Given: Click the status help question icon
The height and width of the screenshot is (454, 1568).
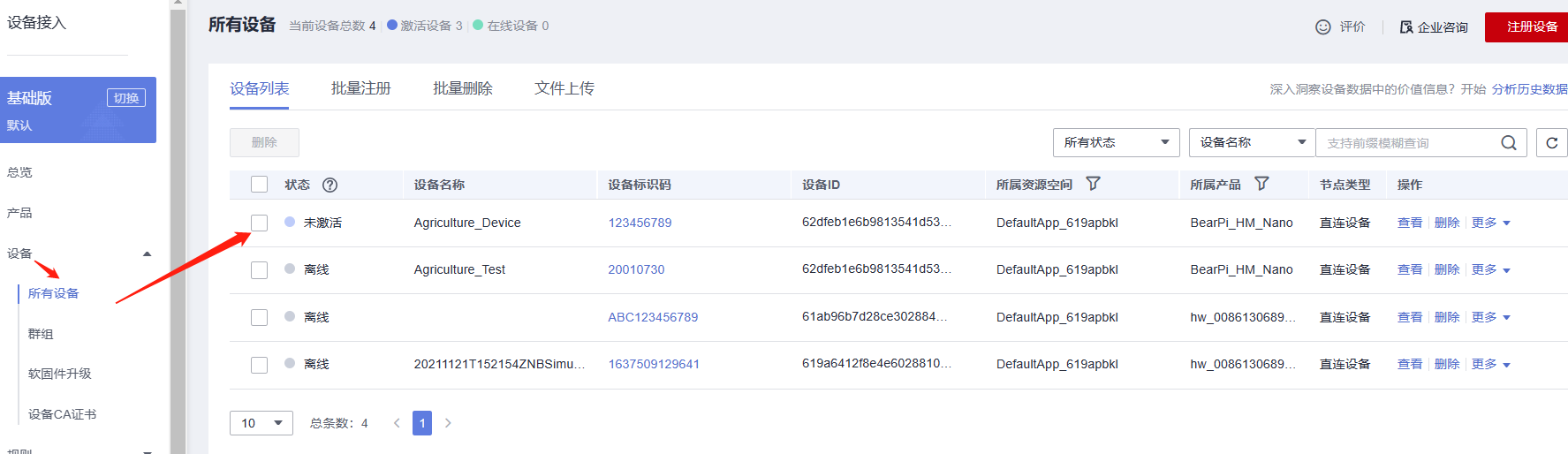Looking at the screenshot, I should (x=330, y=185).
